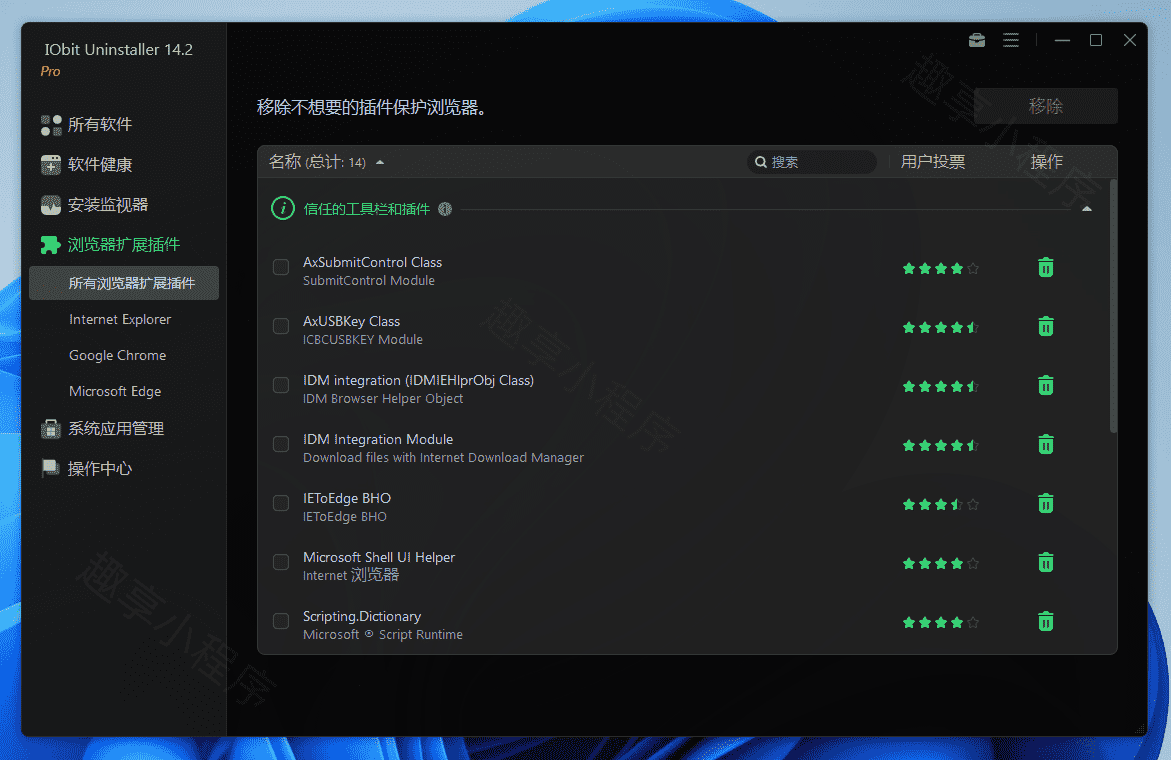The image size is (1171, 760).
Task: Click the 安装监视器 sidebar icon
Action: (51, 205)
